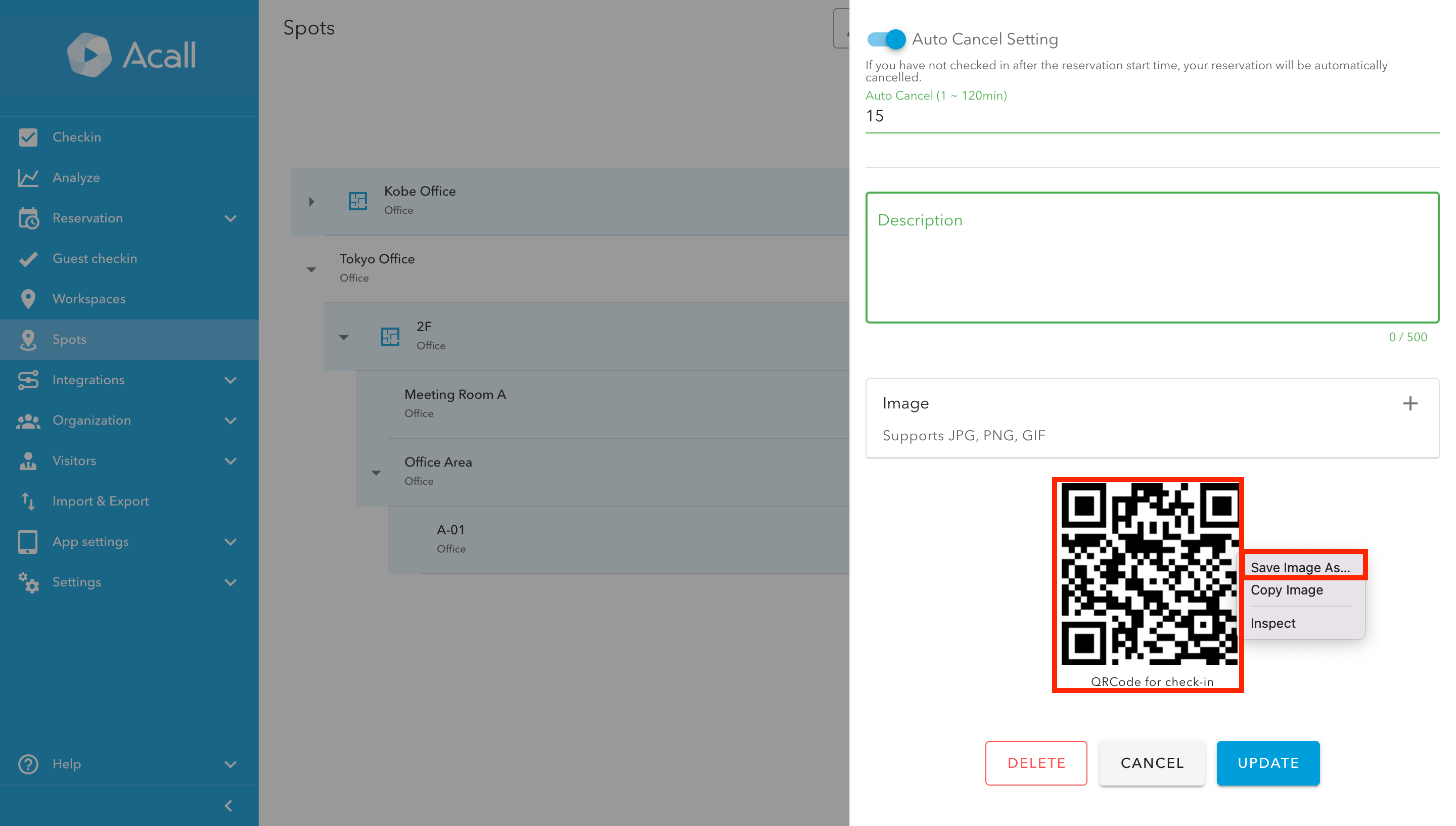
Task: Open Analyze chart icon in sidebar
Action: tap(28, 177)
